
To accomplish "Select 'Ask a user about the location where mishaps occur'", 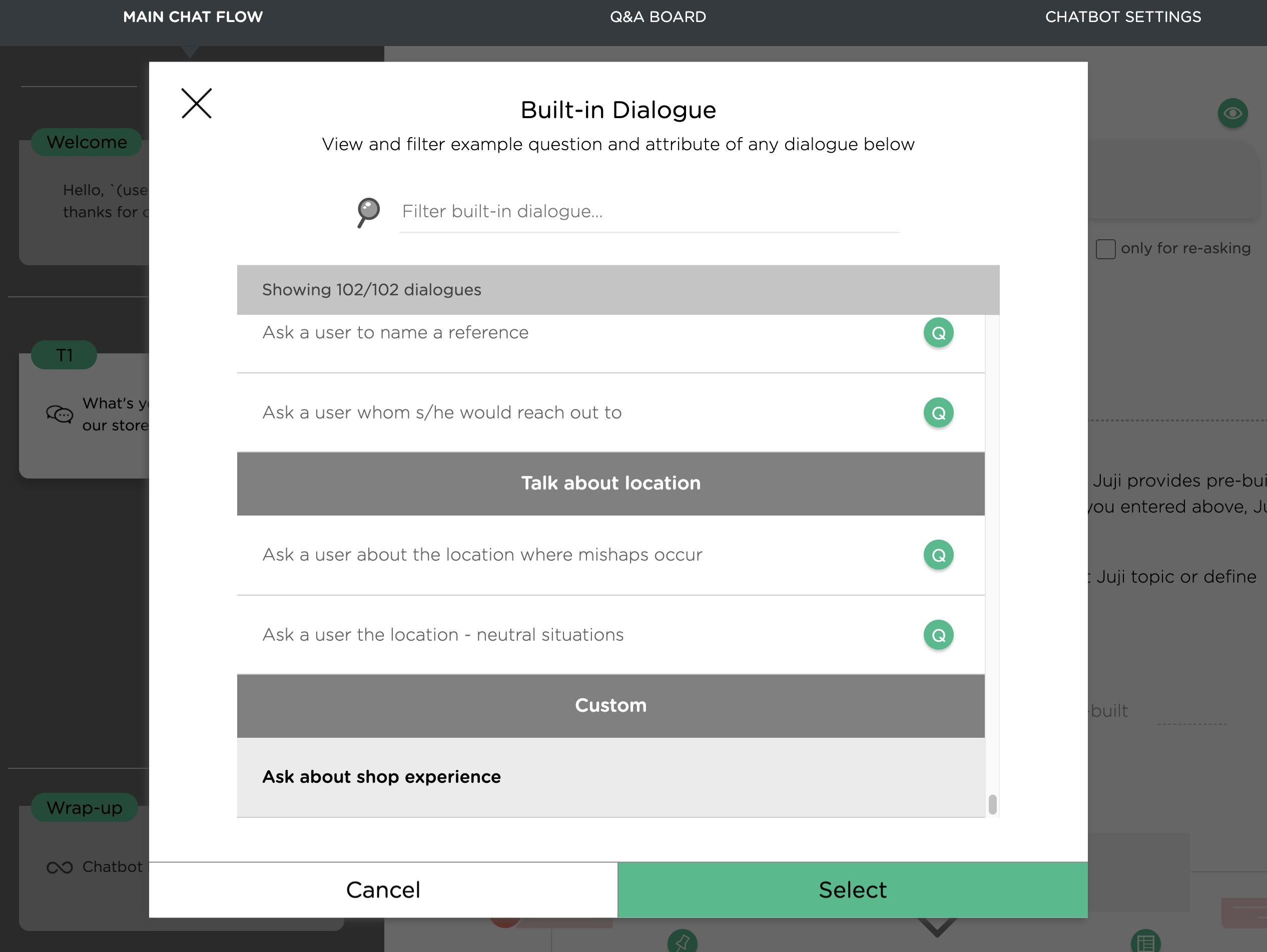I will pyautogui.click(x=610, y=555).
